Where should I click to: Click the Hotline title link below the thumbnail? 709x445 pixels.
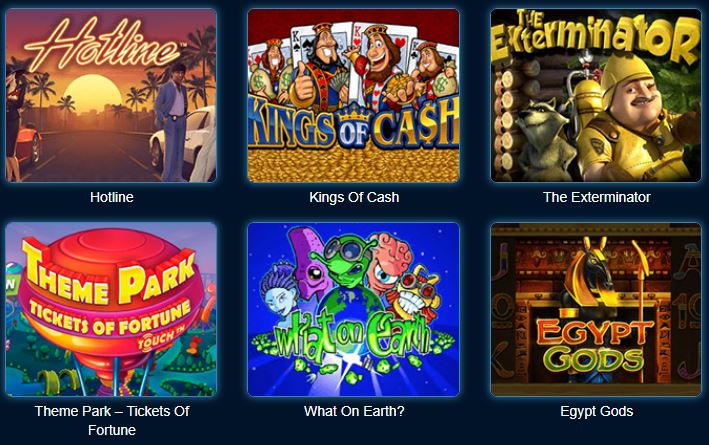point(112,197)
